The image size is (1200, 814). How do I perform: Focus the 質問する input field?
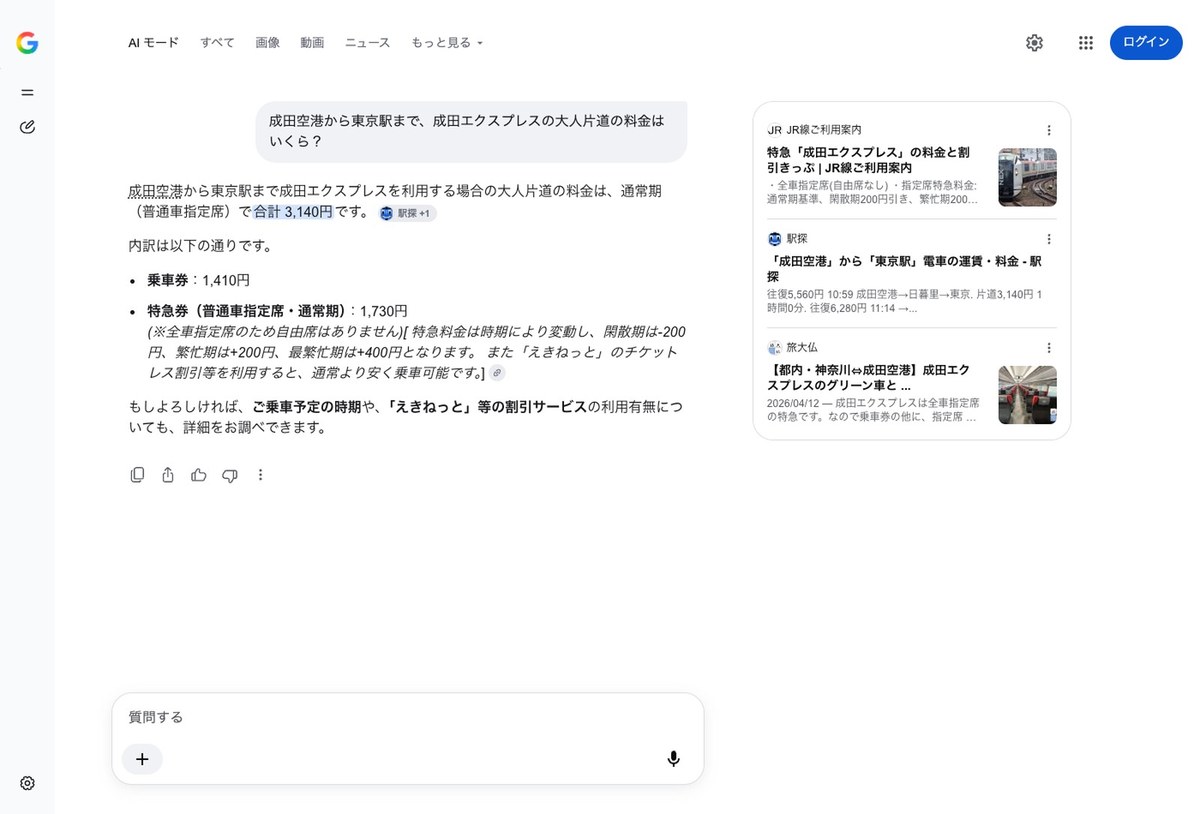[408, 717]
